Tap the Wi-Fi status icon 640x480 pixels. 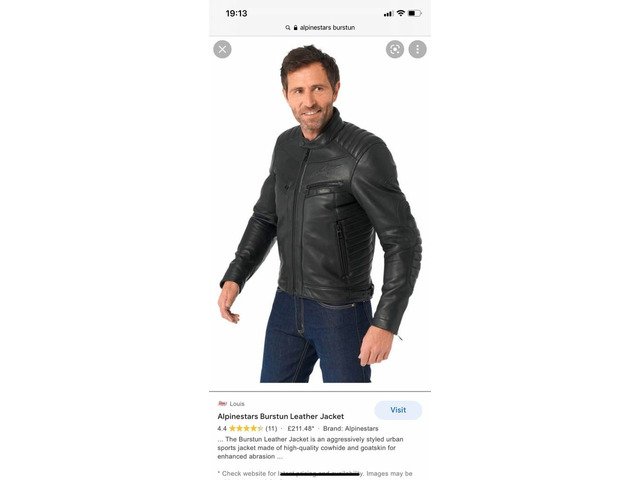[401, 13]
